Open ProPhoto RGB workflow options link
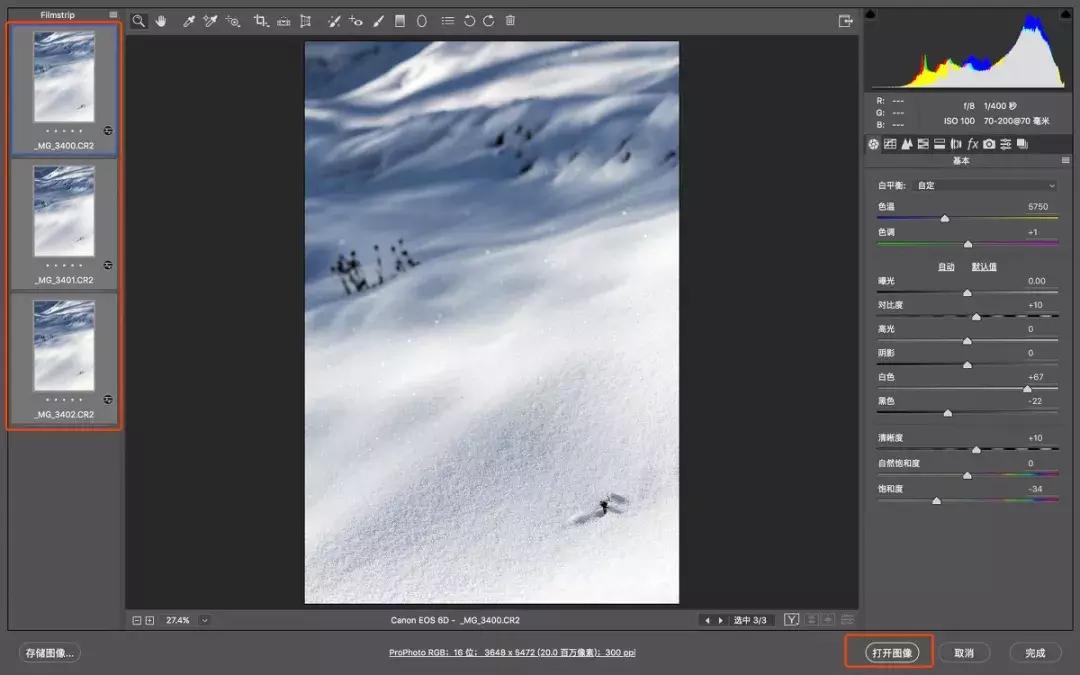Screen dimensions: 1080x675 (x=512, y=652)
